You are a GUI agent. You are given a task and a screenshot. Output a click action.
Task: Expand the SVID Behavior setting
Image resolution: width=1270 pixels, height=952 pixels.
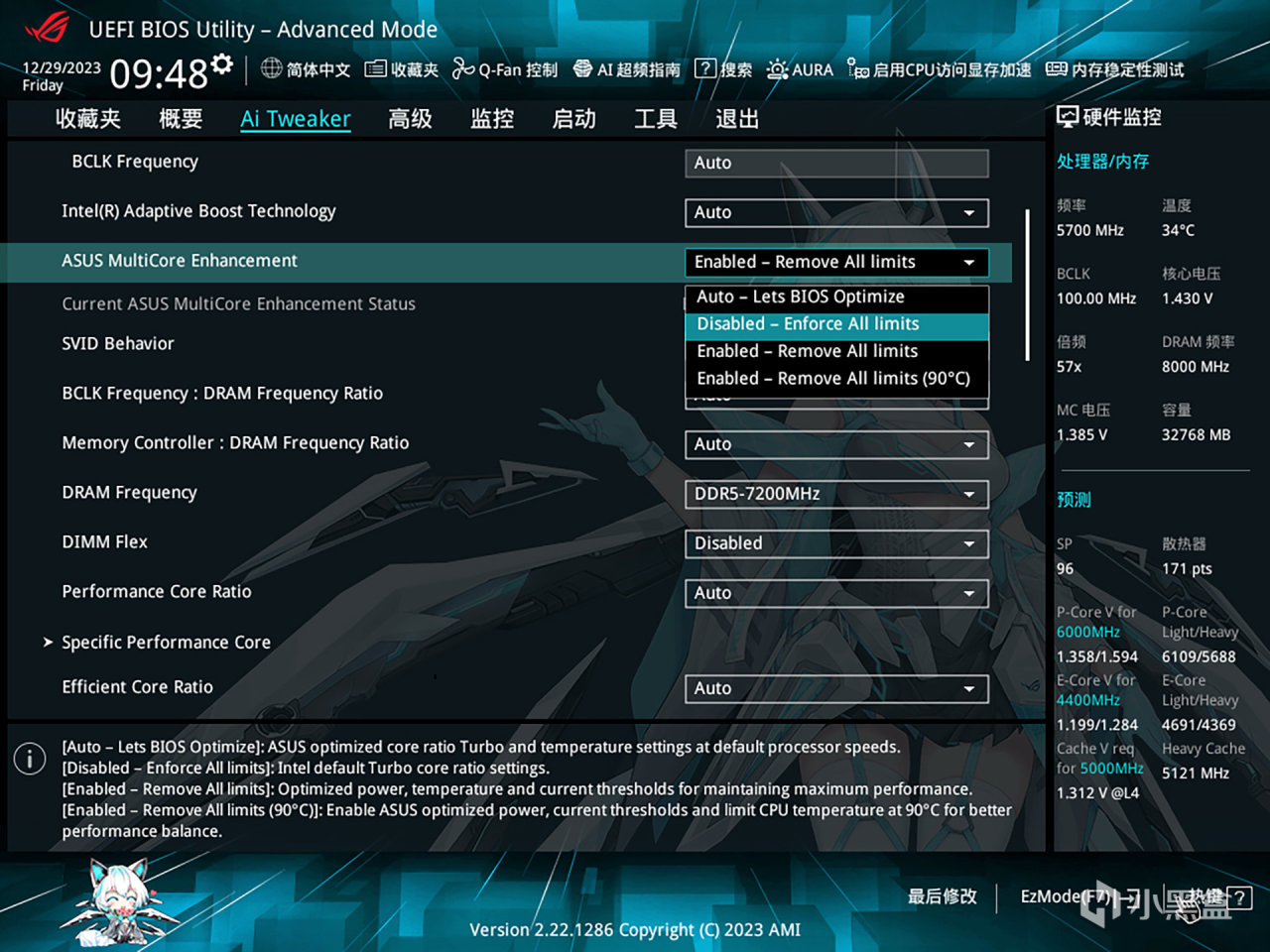pos(118,343)
